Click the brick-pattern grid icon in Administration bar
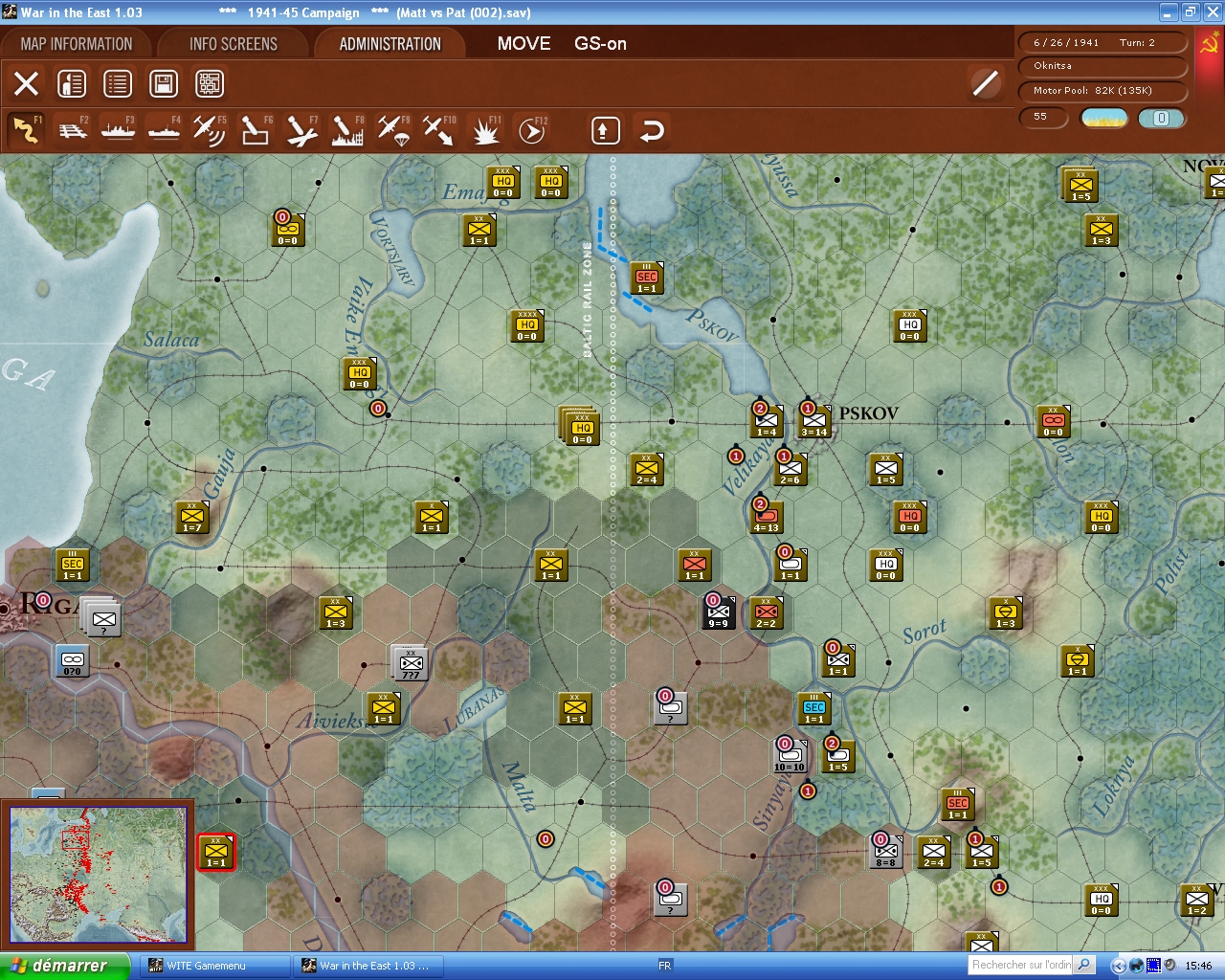This screenshot has width=1225, height=980. [210, 83]
